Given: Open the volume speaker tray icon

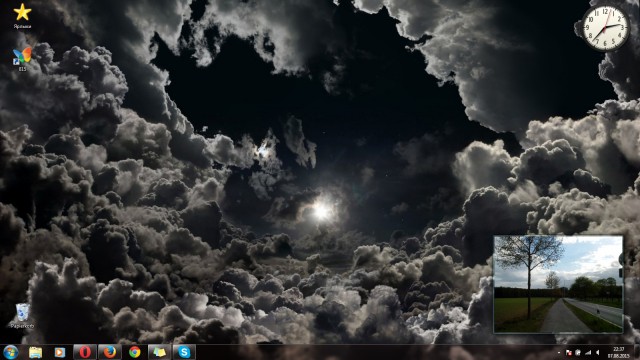Looking at the screenshot, I should 598,352.
